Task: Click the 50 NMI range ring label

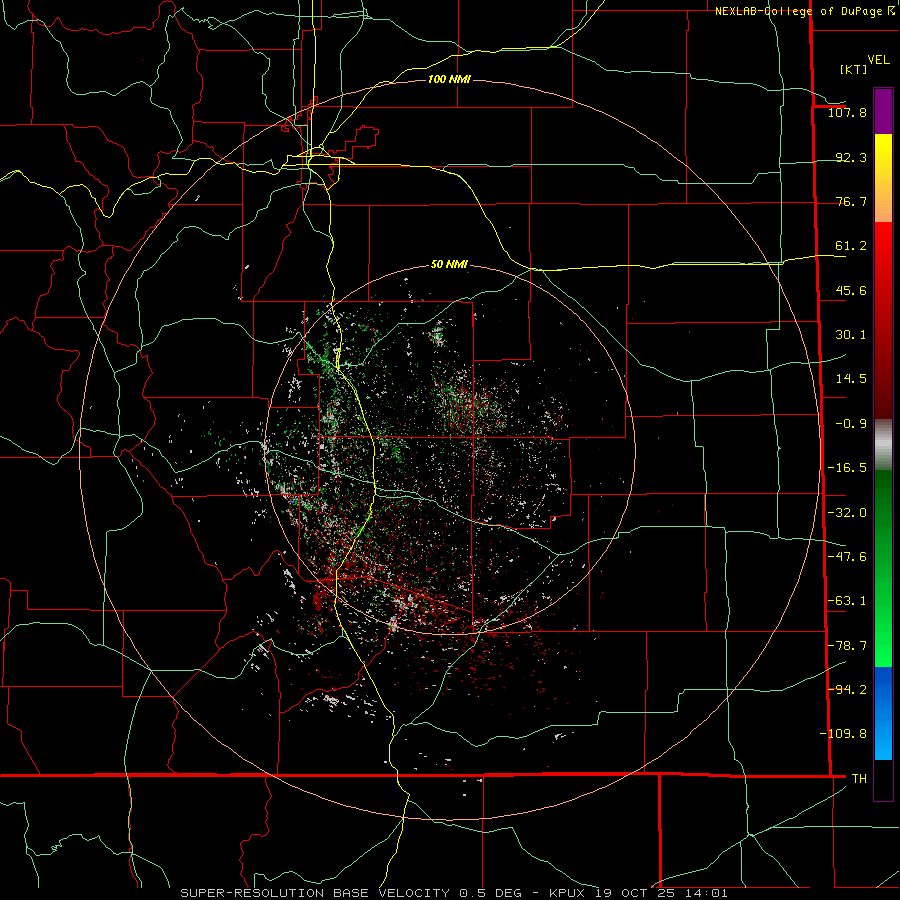Action: click(449, 264)
